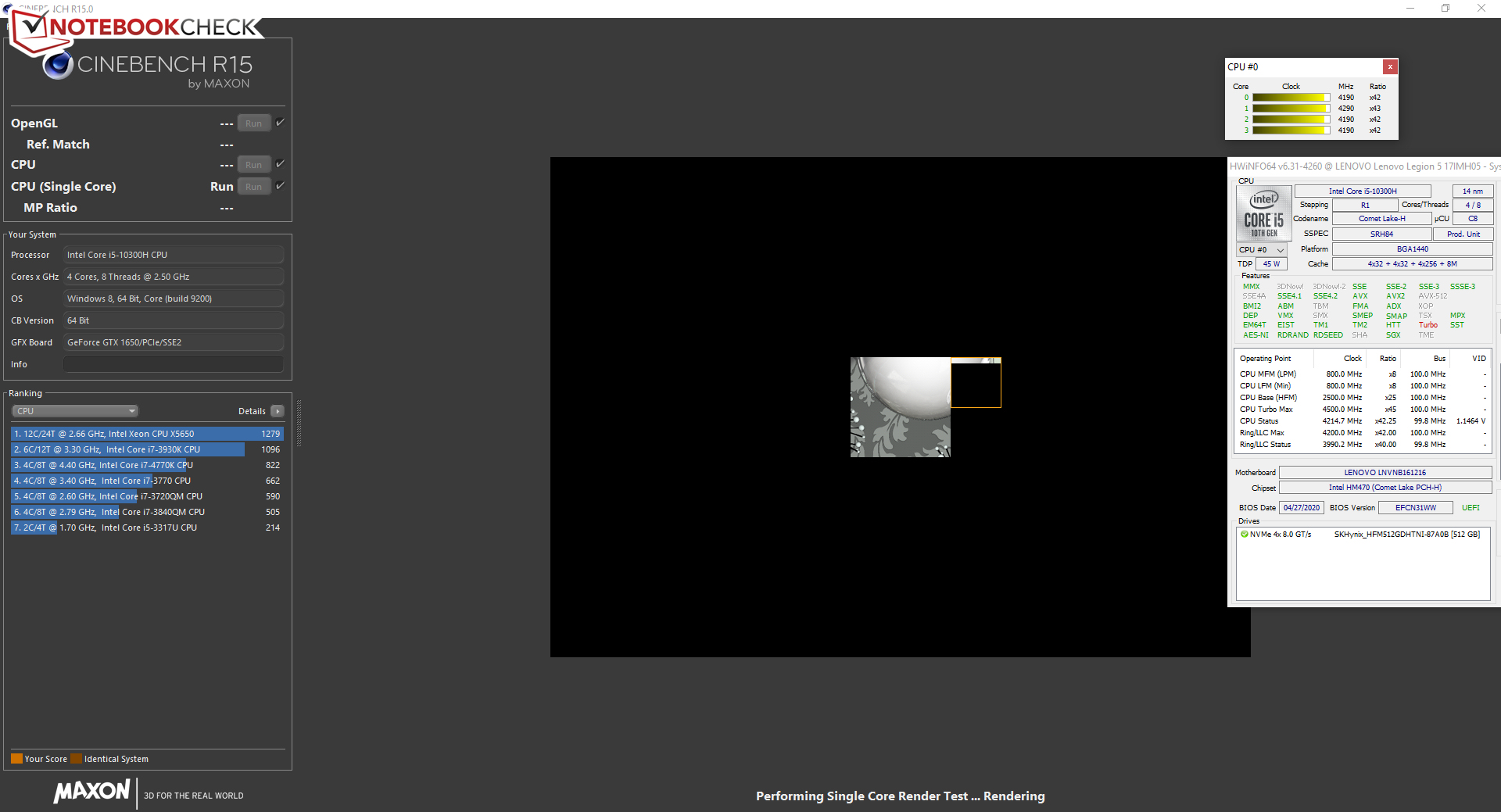Click the Run button for OpenGL test
The width and height of the screenshot is (1501, 812).
253,123
